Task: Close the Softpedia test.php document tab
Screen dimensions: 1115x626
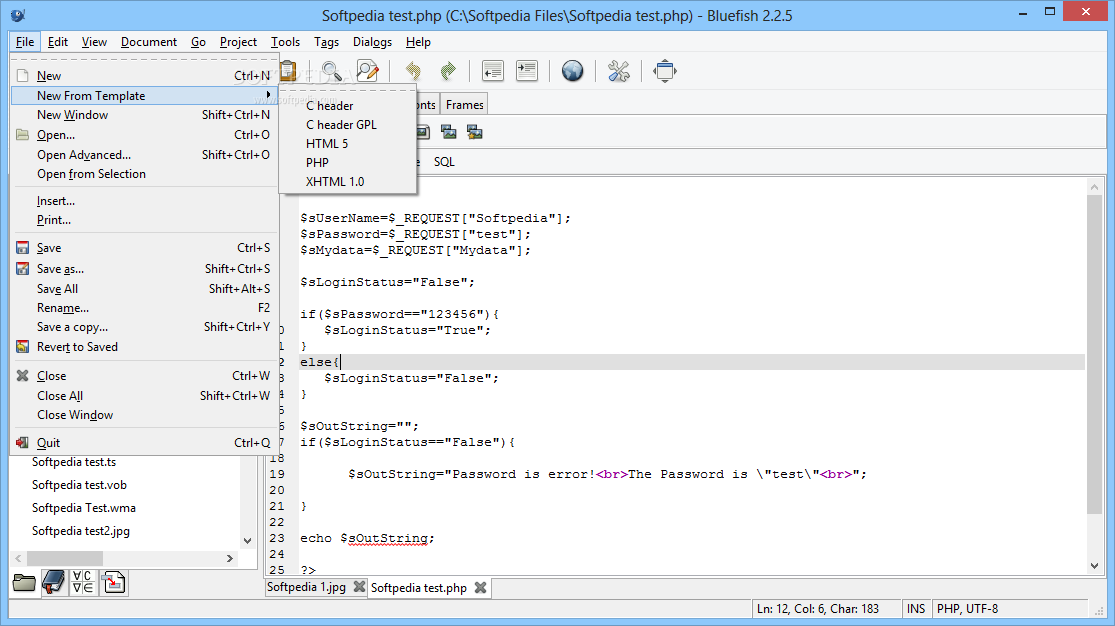Action: [x=481, y=588]
